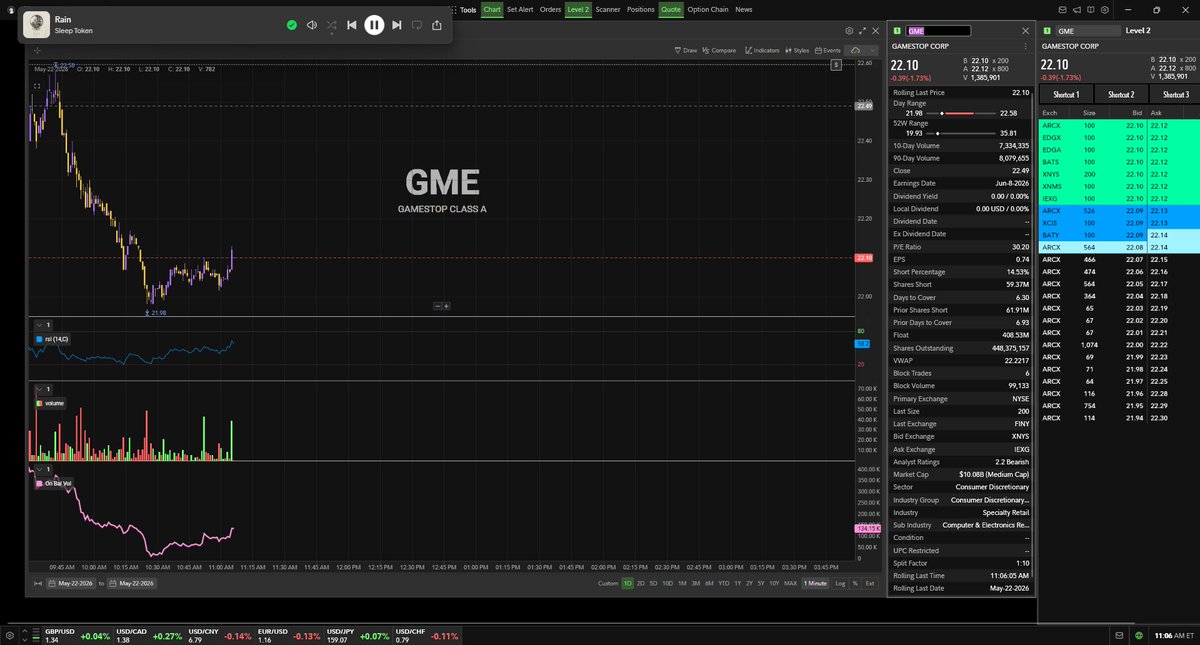Toggle shuffle in the media player

(332, 25)
